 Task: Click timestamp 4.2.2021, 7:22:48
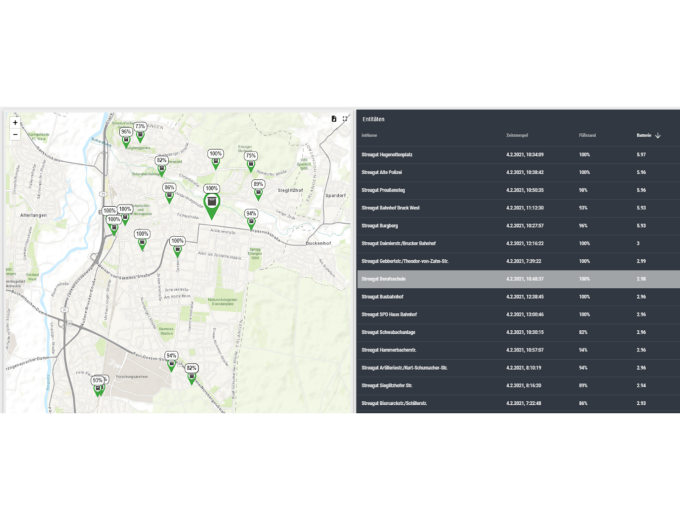tap(523, 404)
